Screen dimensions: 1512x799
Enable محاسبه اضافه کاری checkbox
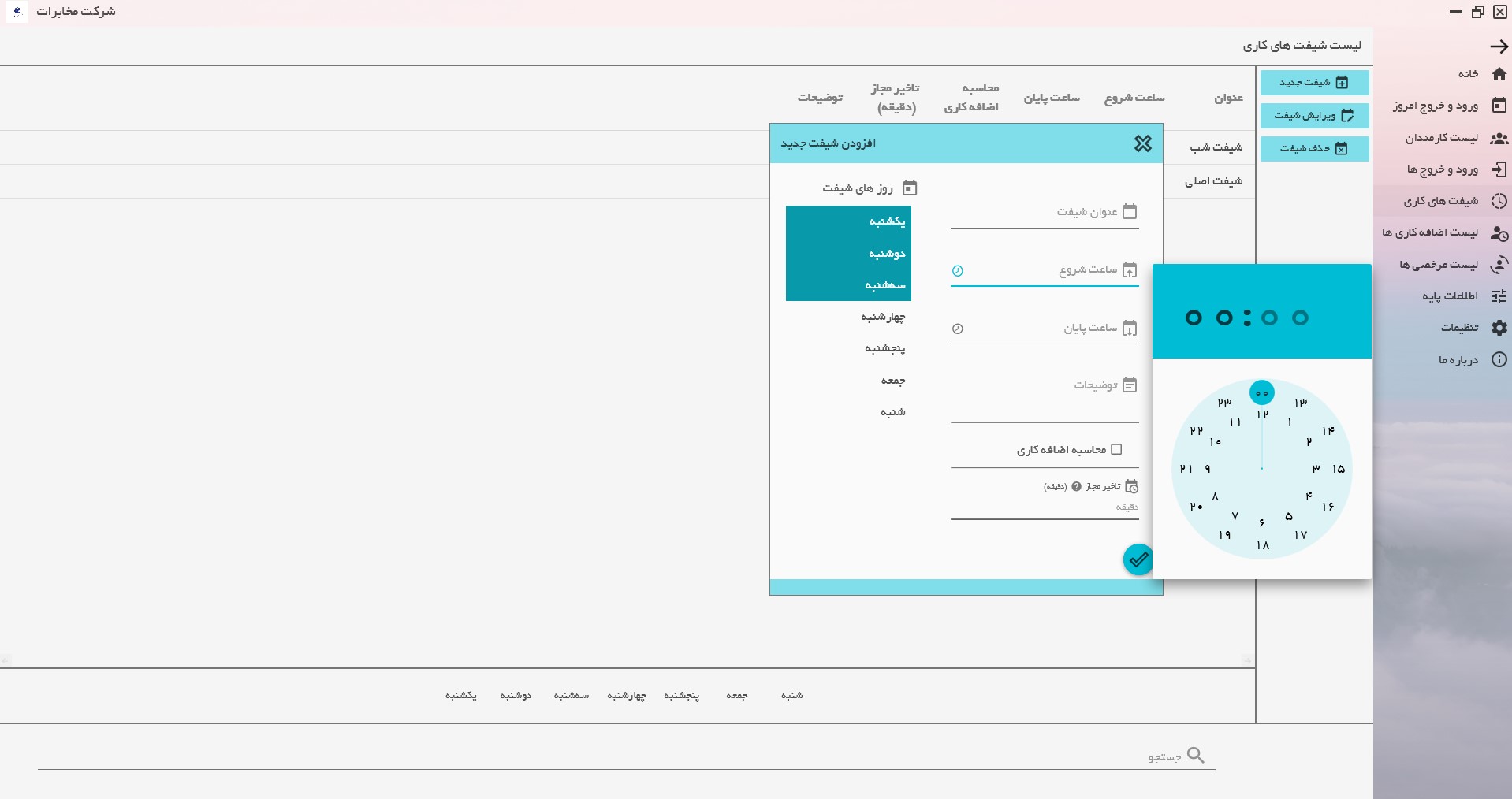pos(1116,450)
